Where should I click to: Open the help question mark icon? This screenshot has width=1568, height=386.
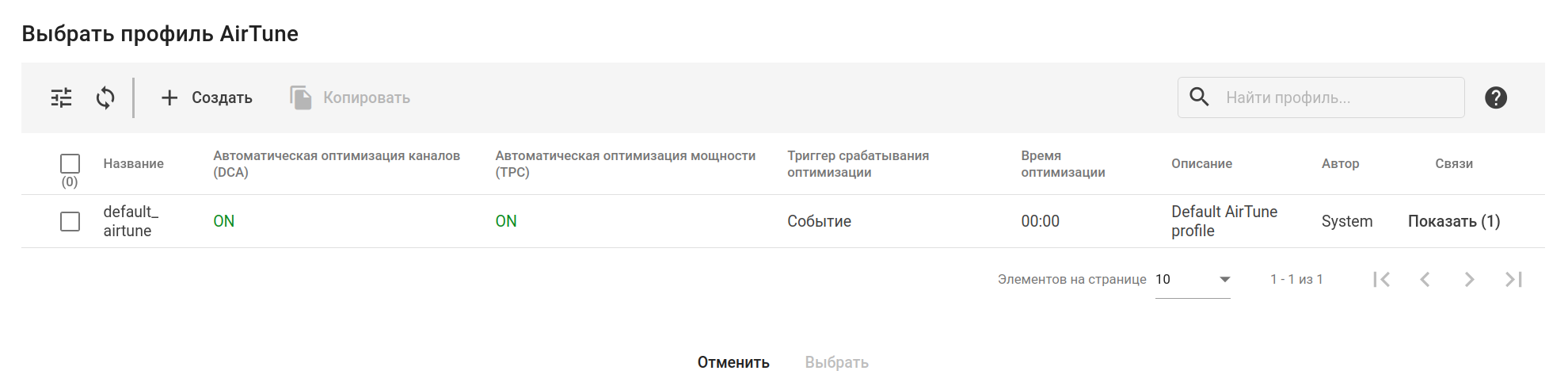1495,97
